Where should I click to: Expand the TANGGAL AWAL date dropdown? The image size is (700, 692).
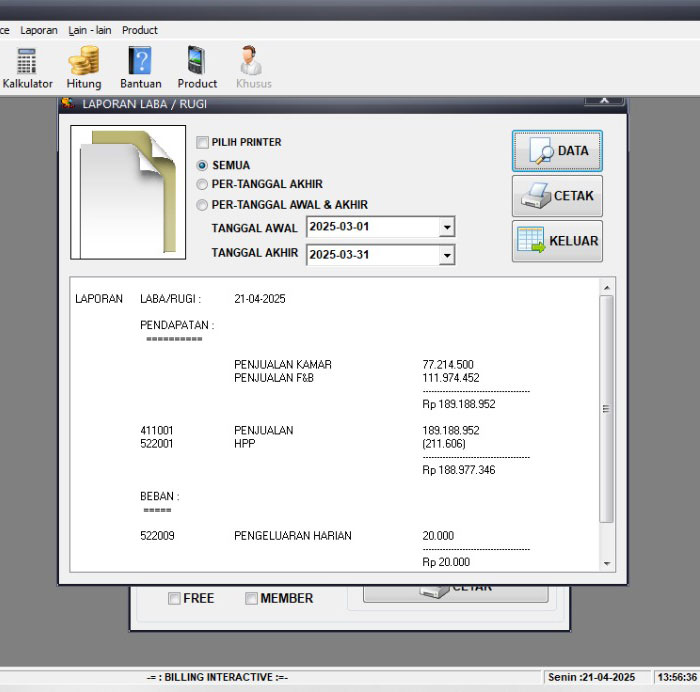coord(446,228)
